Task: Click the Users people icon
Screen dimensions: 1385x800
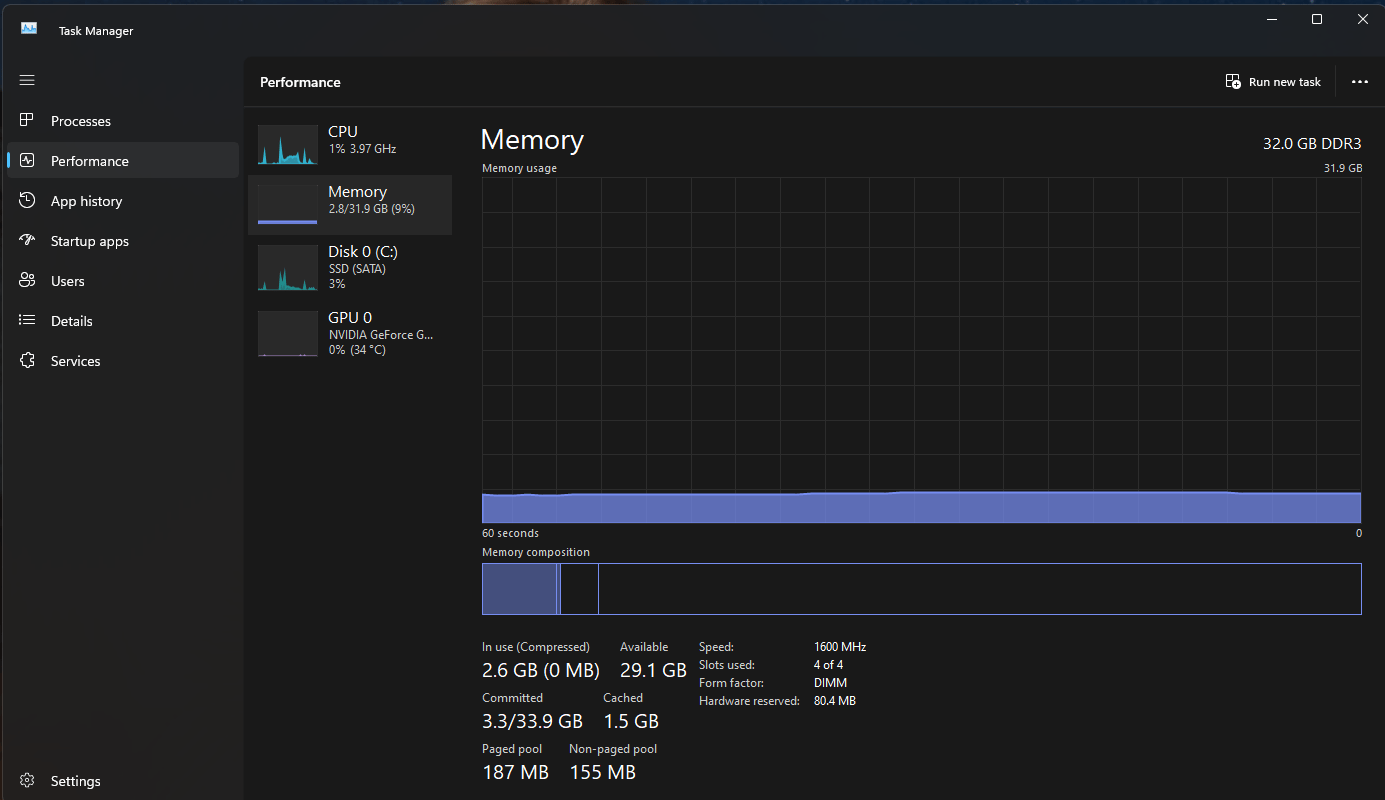Action: coord(27,280)
